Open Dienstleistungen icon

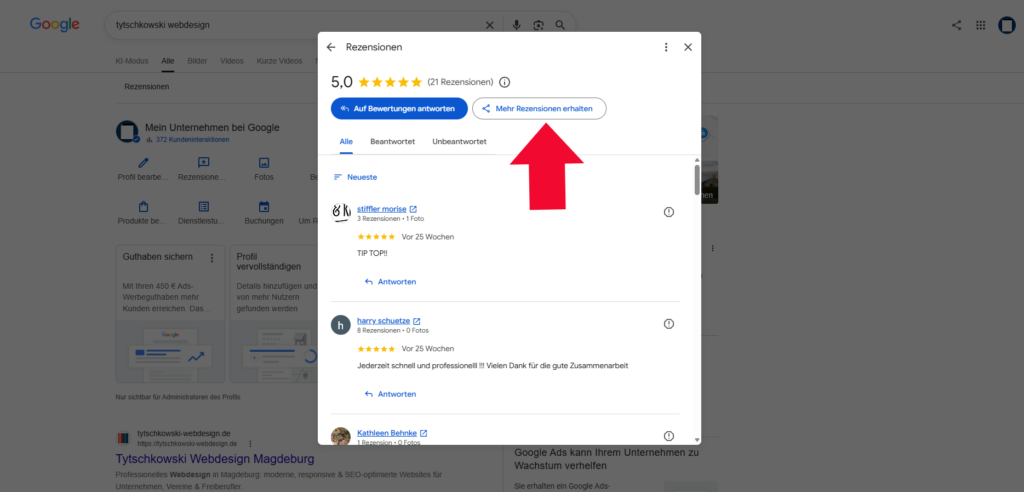204,206
